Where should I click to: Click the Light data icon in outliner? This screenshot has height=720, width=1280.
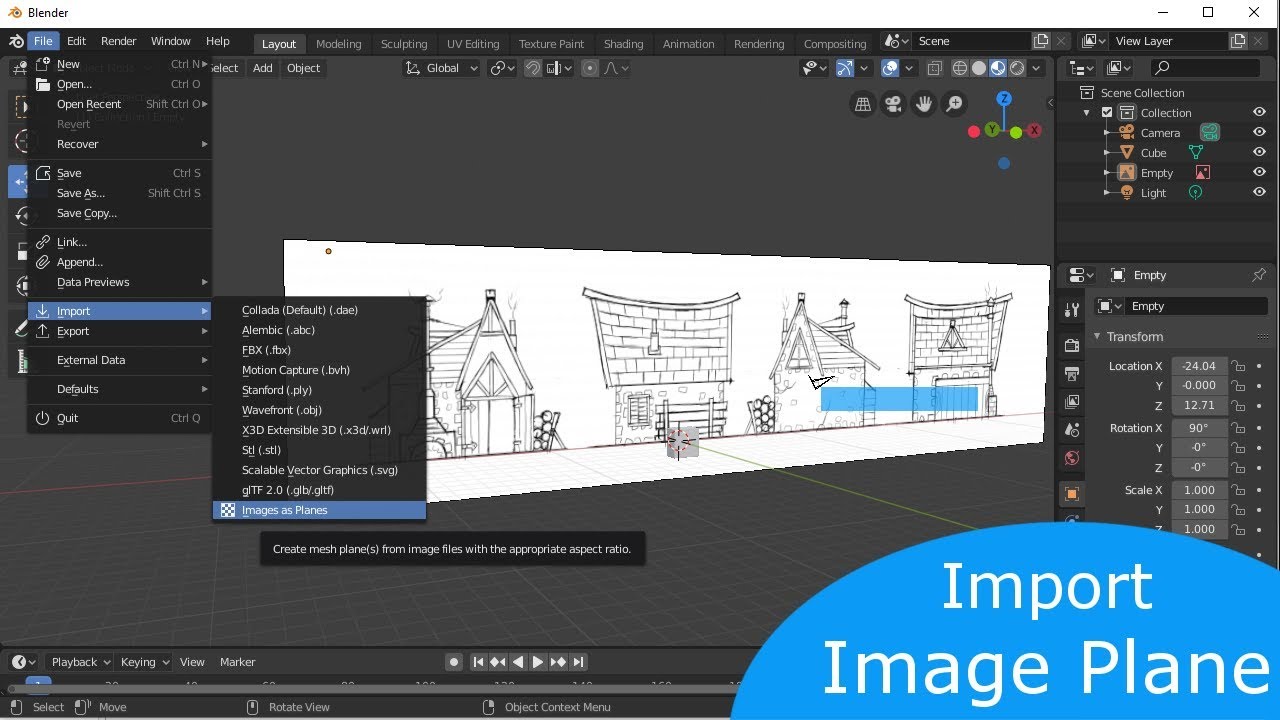(x=1195, y=193)
